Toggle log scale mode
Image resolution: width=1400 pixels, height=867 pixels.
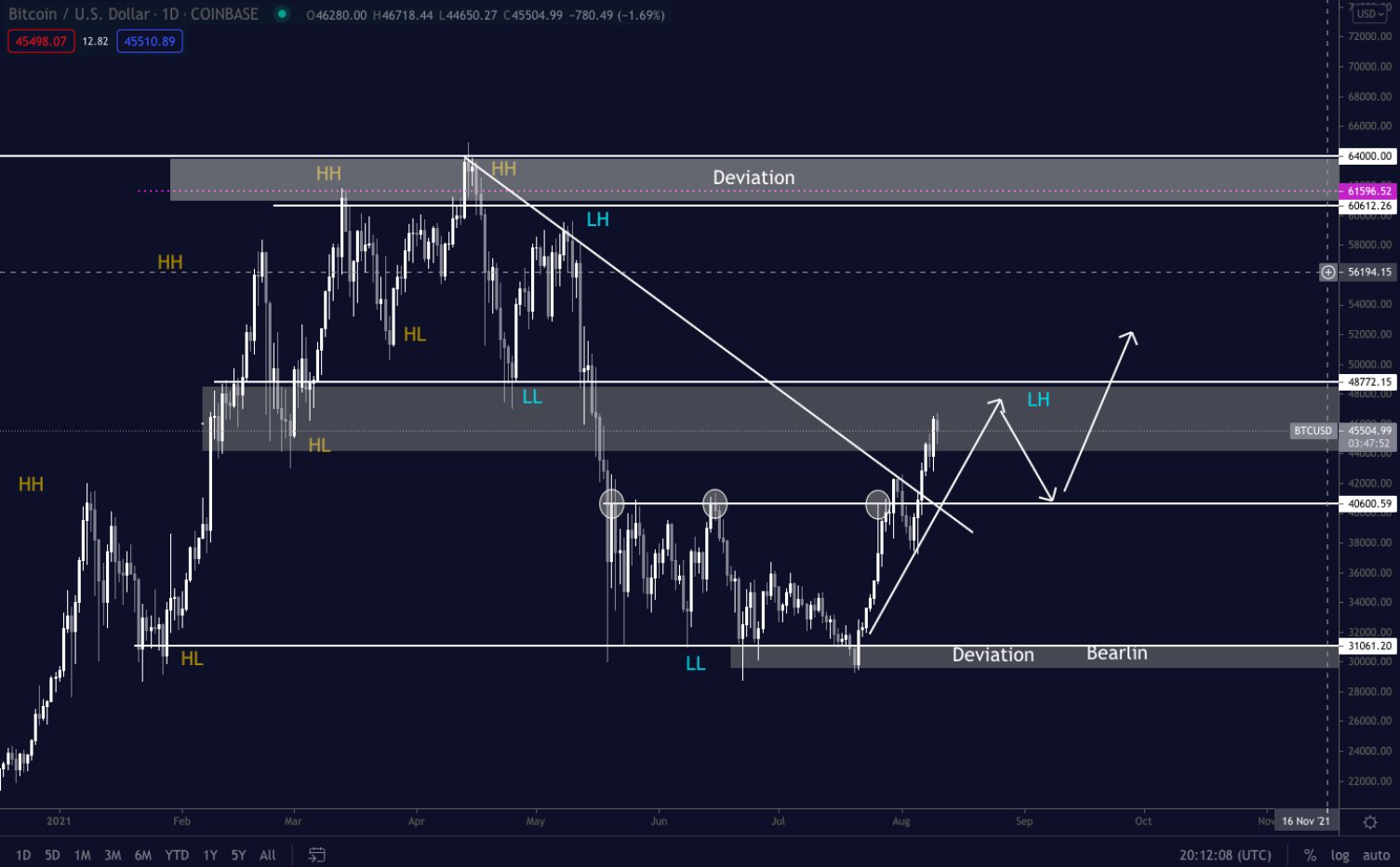pyautogui.click(x=1340, y=855)
